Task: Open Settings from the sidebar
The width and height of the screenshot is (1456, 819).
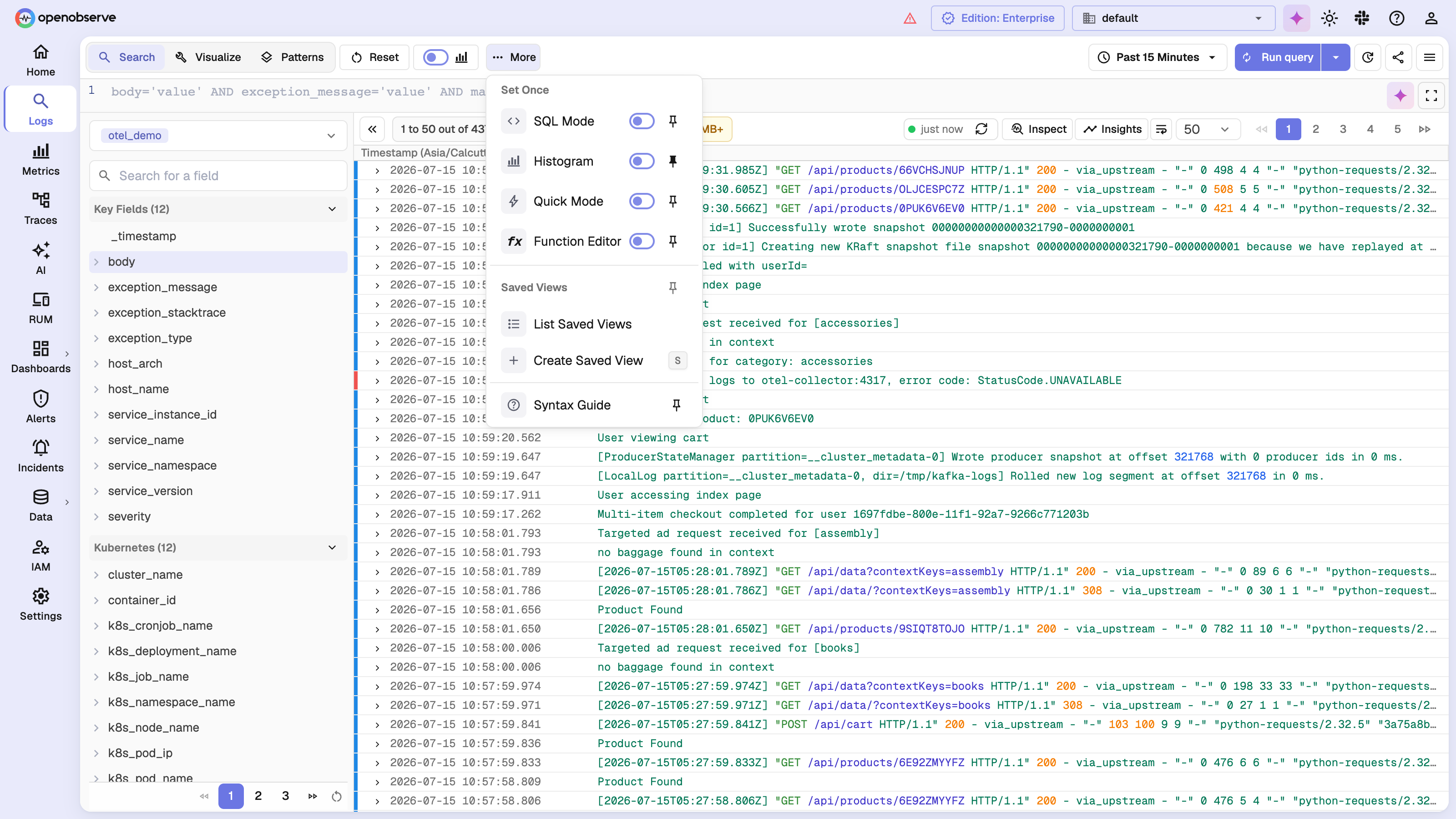Action: point(40,604)
